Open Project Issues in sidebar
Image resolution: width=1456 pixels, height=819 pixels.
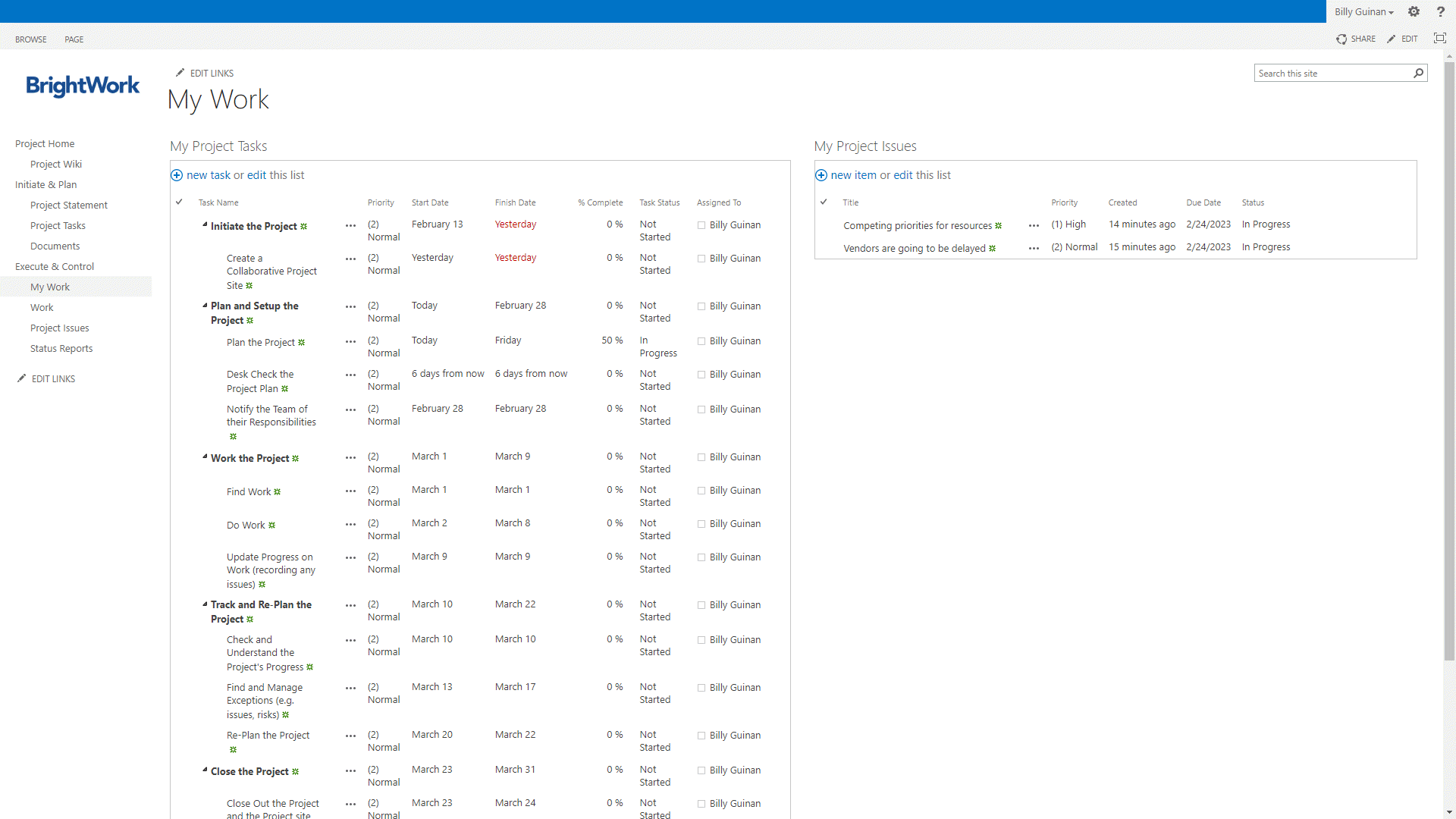pos(60,328)
